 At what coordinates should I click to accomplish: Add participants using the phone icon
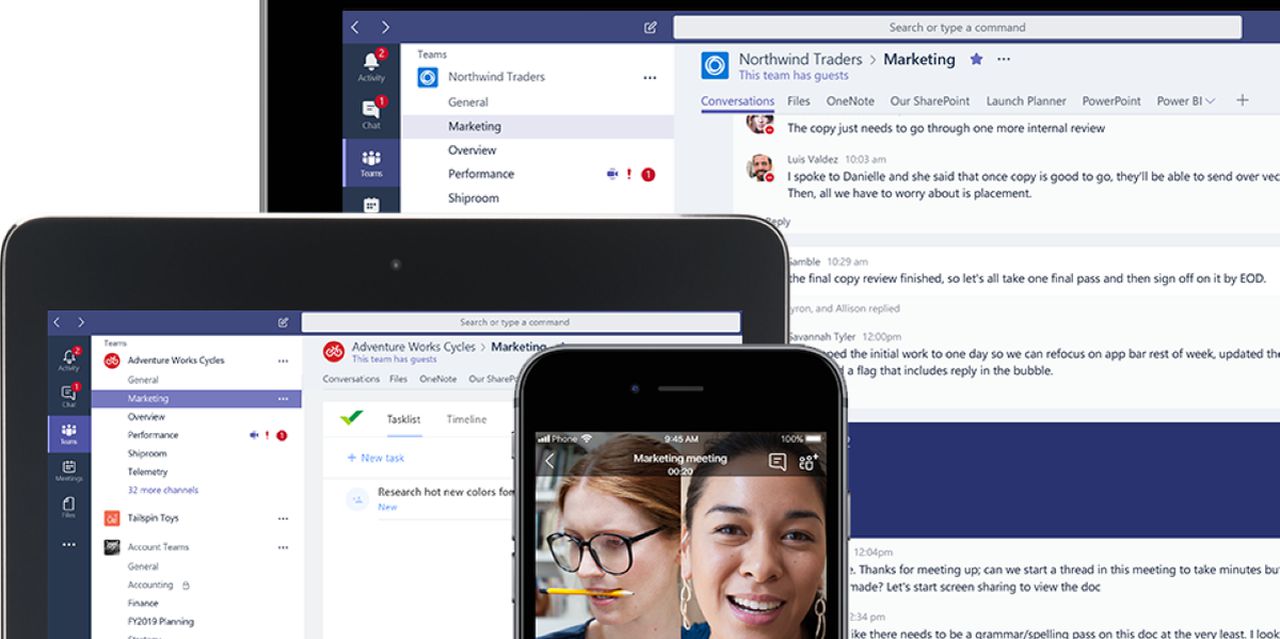pyautogui.click(x=808, y=461)
